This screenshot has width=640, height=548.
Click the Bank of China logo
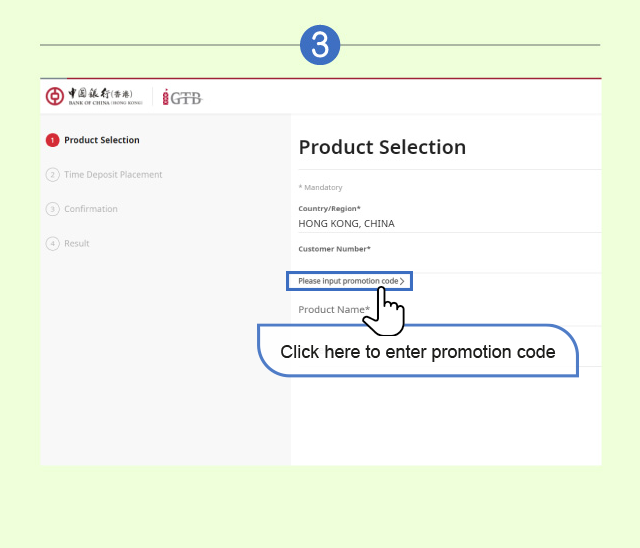click(x=95, y=96)
